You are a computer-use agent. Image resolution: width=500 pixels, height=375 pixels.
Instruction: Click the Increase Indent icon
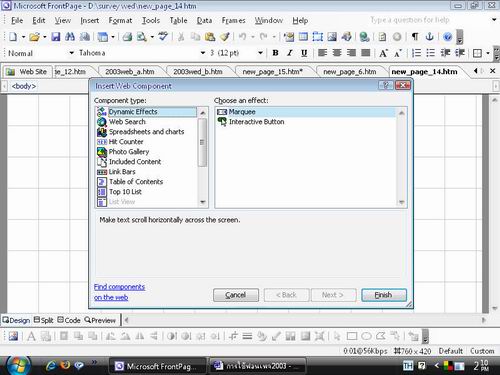point(460,53)
